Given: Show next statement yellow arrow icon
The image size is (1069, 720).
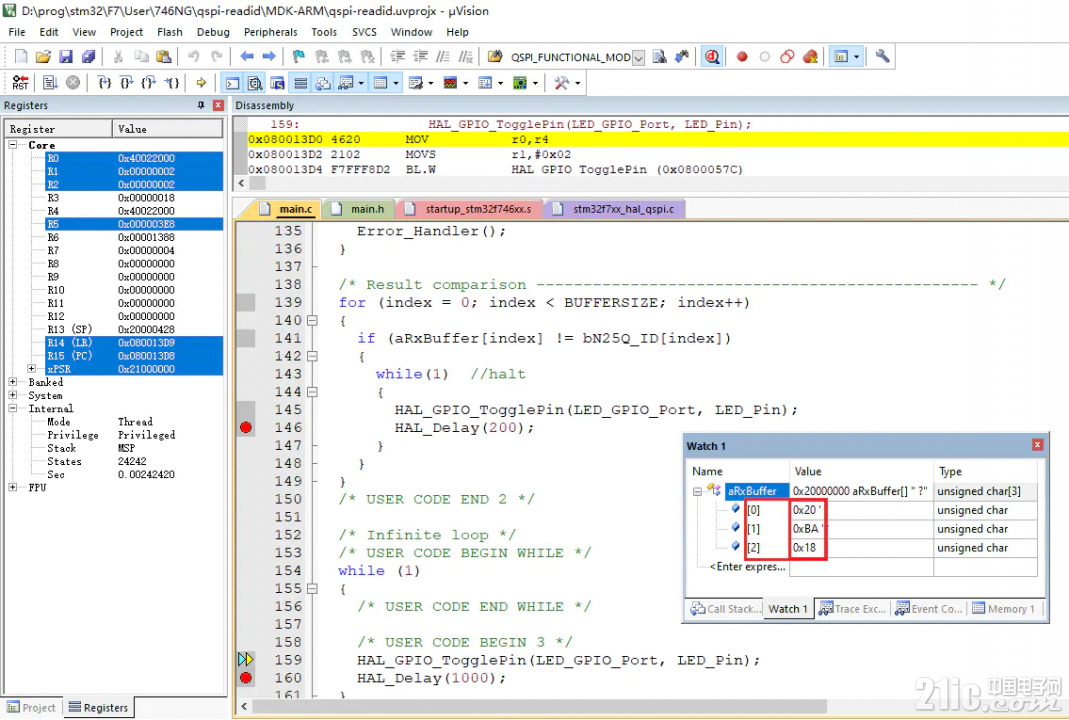Looking at the screenshot, I should point(201,82).
